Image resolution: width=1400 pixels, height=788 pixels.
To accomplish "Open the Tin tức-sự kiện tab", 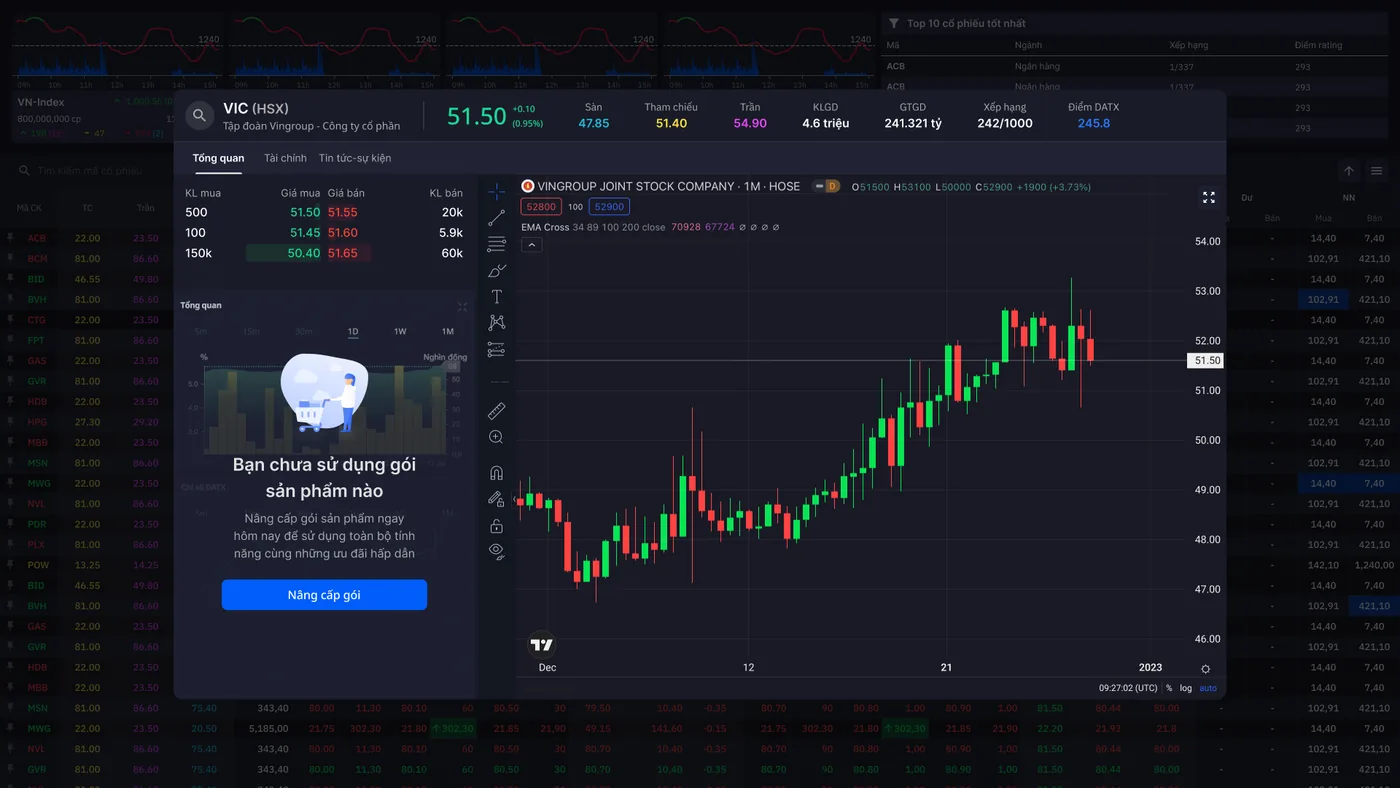I will pyautogui.click(x=355, y=158).
